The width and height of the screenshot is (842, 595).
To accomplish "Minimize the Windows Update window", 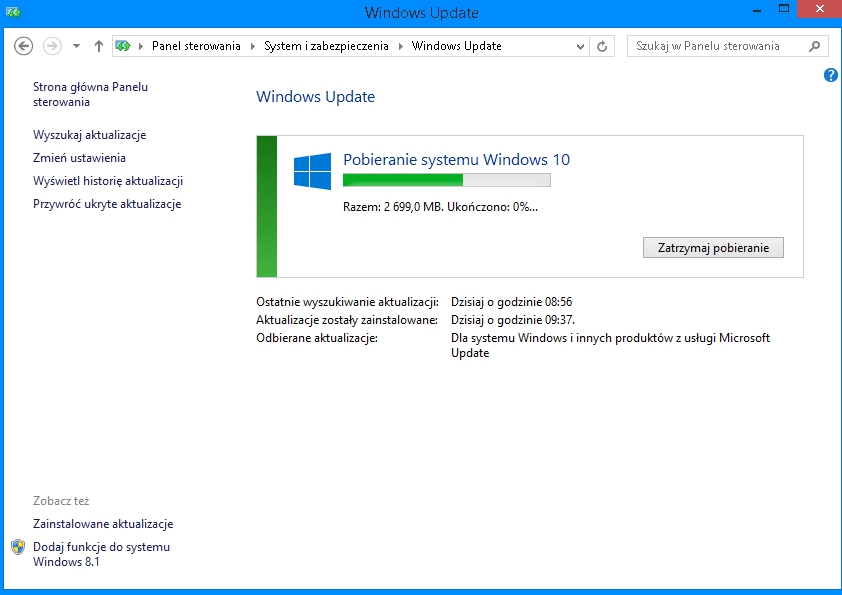I will (757, 10).
